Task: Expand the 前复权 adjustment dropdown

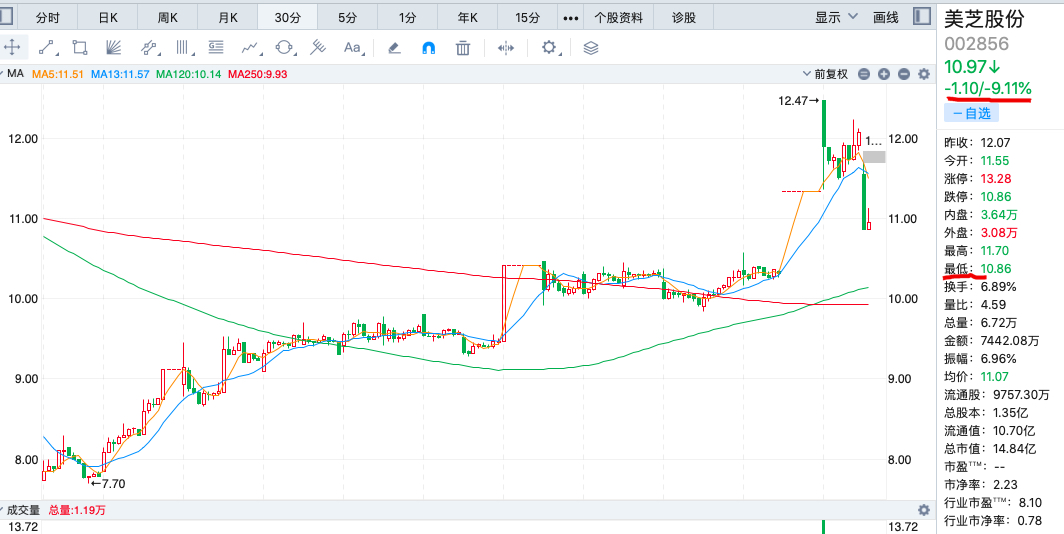Action: 830,74
